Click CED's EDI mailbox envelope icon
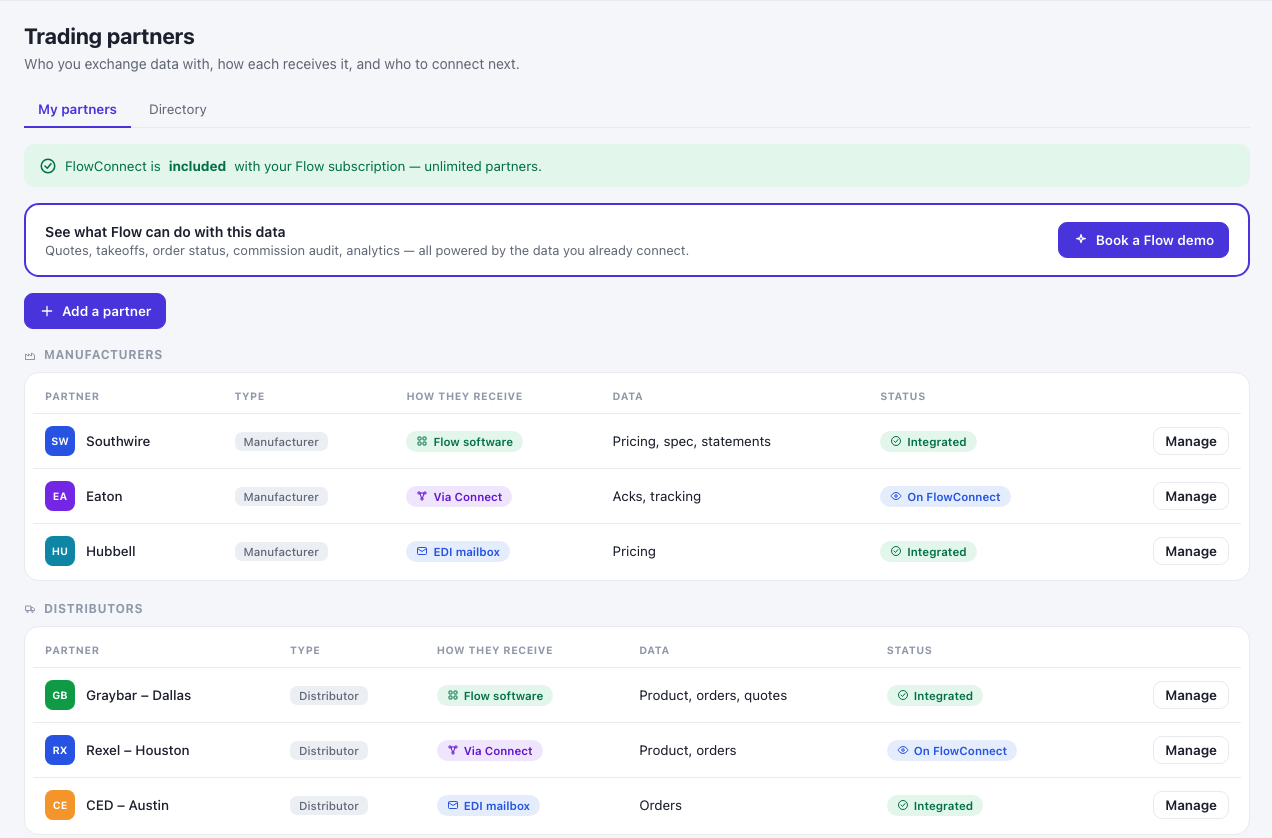Screen dimensions: 1272x838 click(452, 805)
